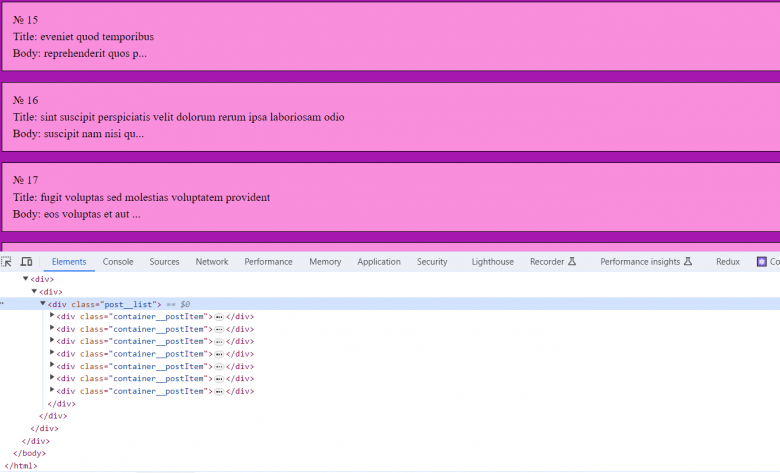The image size is (780, 473).
Task: Open the purple extension panel icon
Action: point(762,262)
